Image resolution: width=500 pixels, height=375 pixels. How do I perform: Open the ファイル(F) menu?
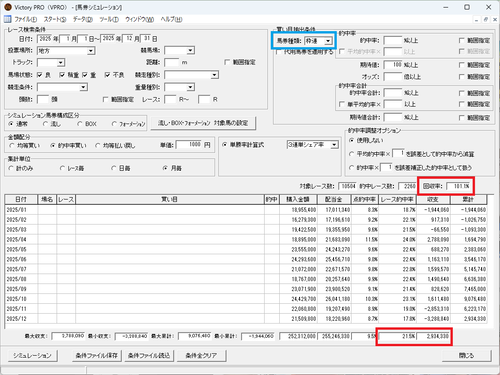click(x=26, y=19)
